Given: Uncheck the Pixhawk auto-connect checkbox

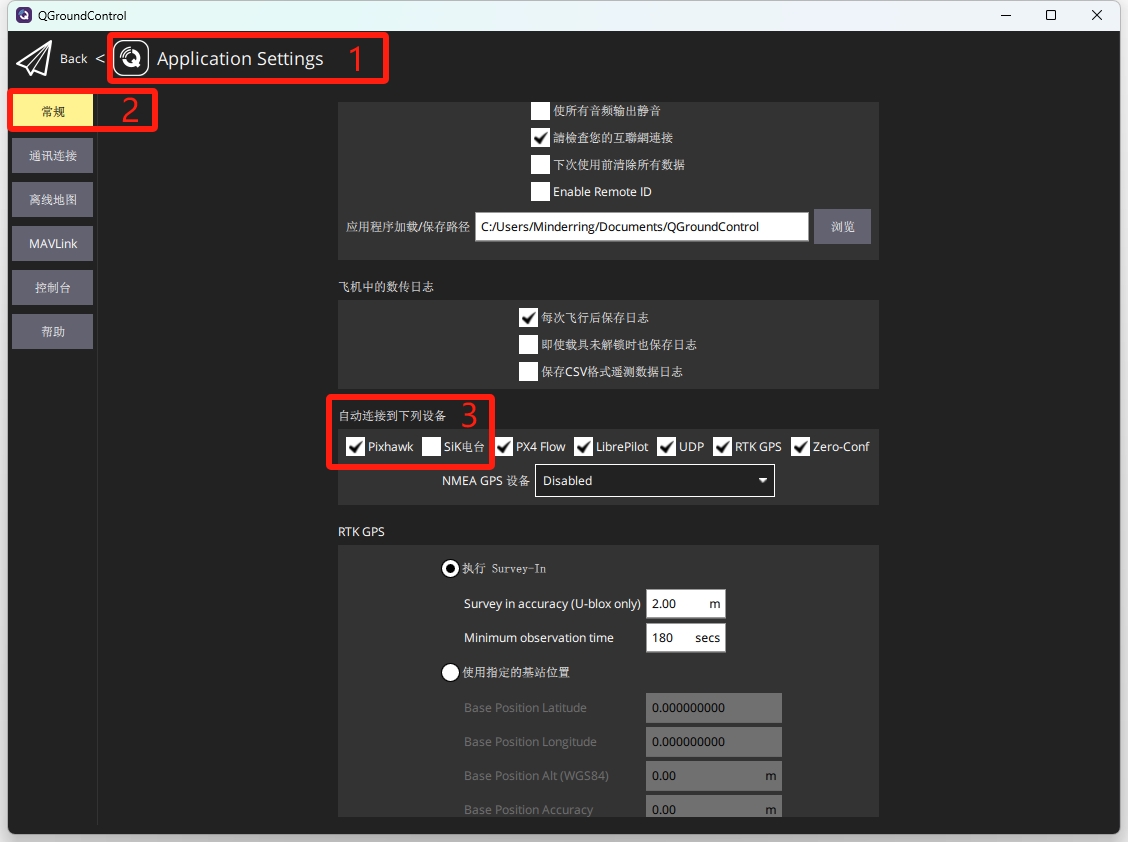Looking at the screenshot, I should pos(355,446).
